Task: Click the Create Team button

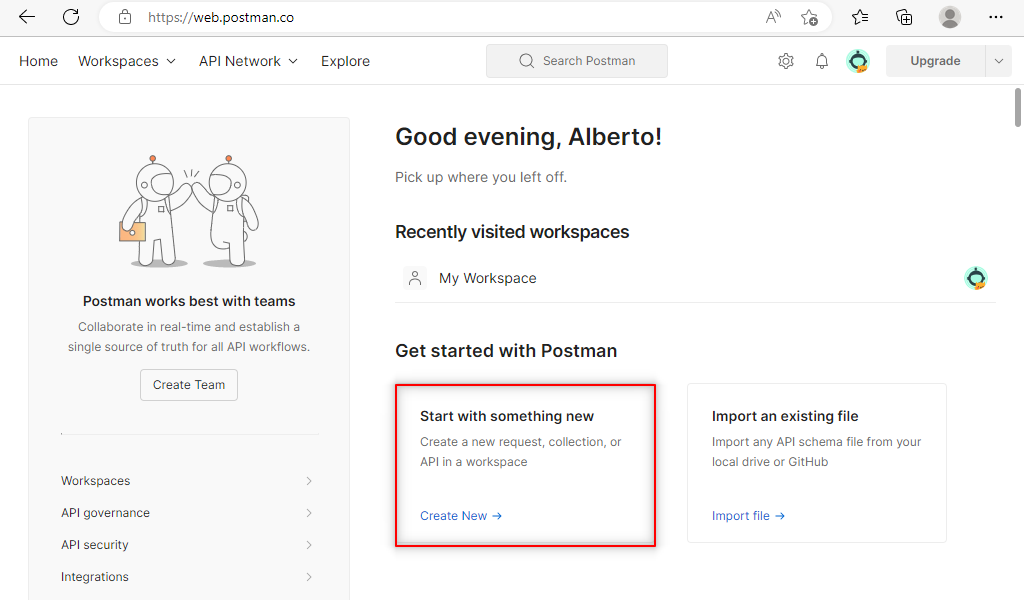Action: (x=189, y=385)
